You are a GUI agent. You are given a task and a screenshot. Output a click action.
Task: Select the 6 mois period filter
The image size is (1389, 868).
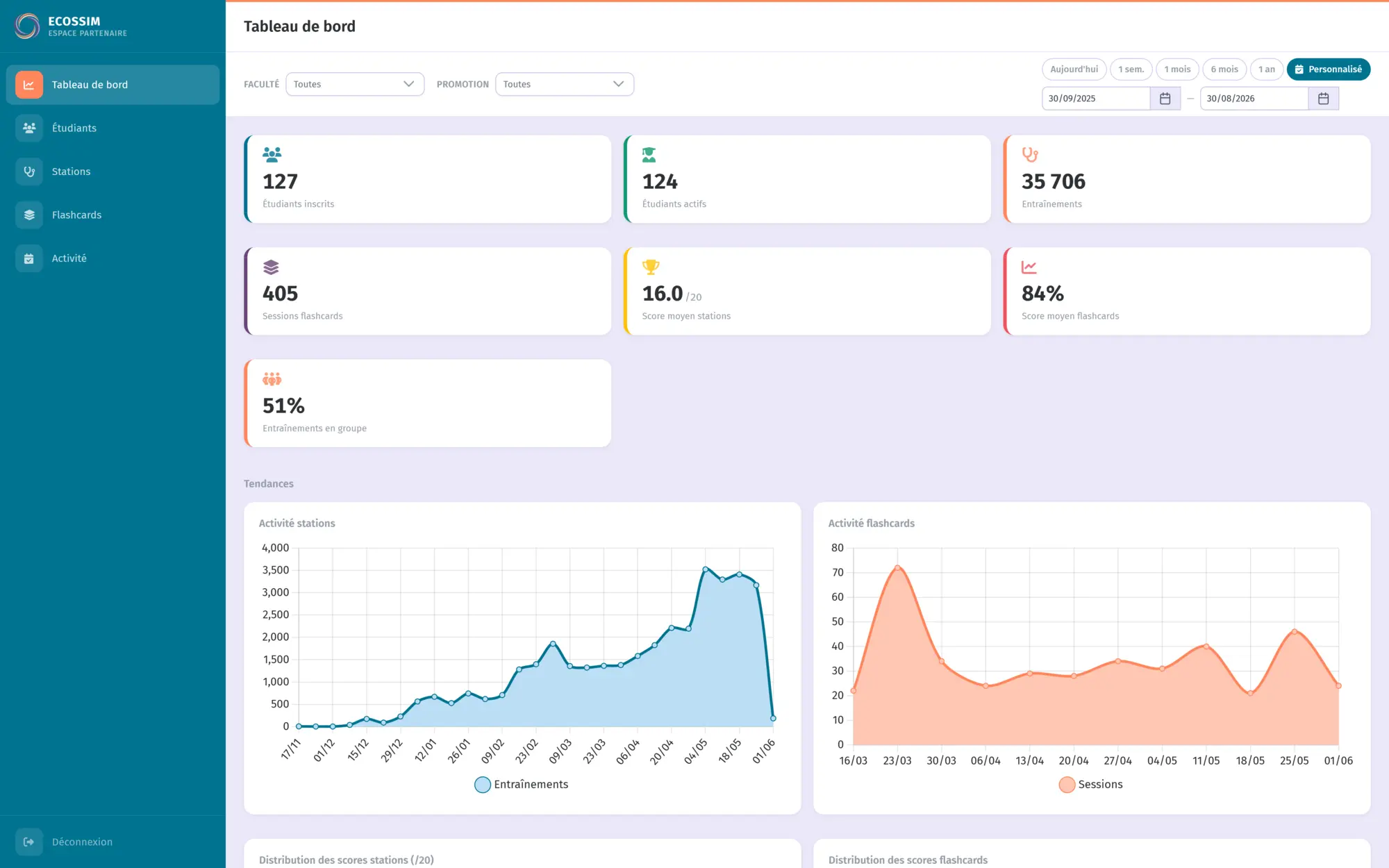click(1224, 69)
